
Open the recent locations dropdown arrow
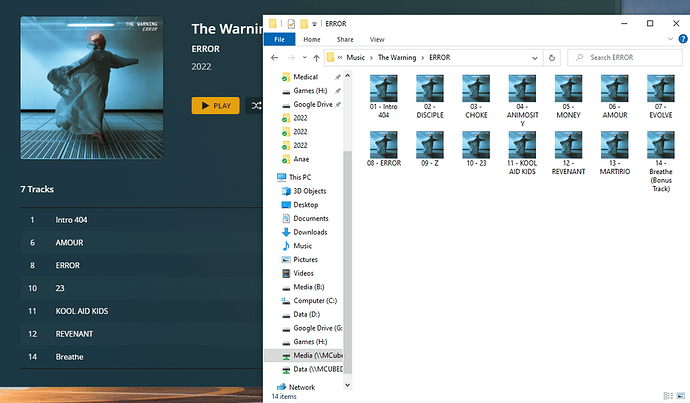point(305,58)
